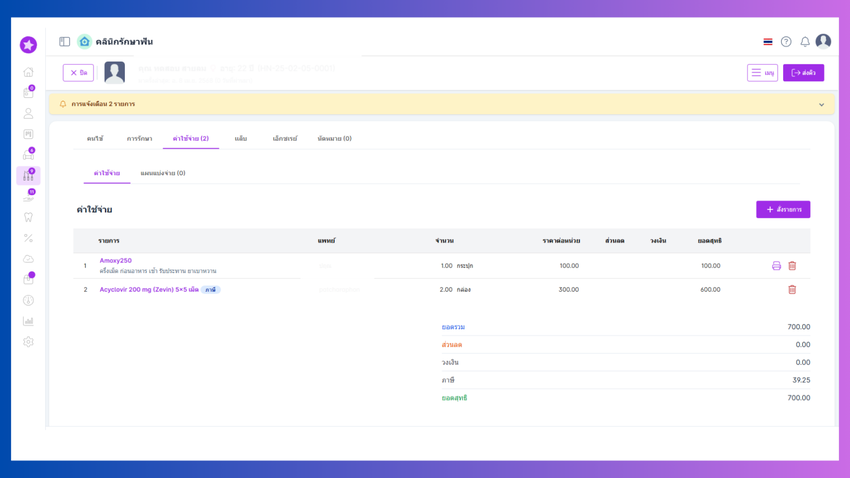The height and width of the screenshot is (478, 850).
Task: Open the help question mark icon
Action: [x=786, y=42]
